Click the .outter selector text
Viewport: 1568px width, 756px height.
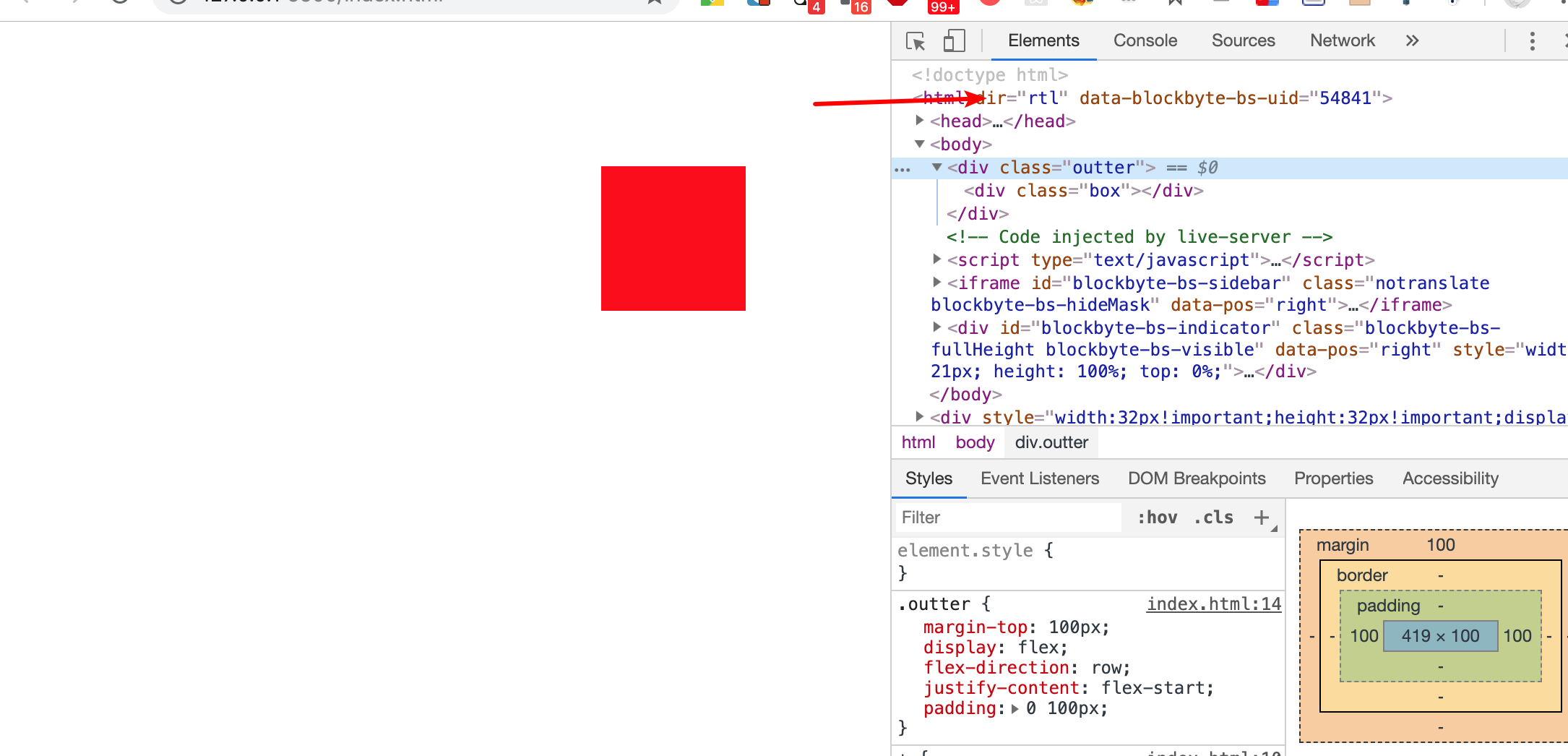pos(934,604)
